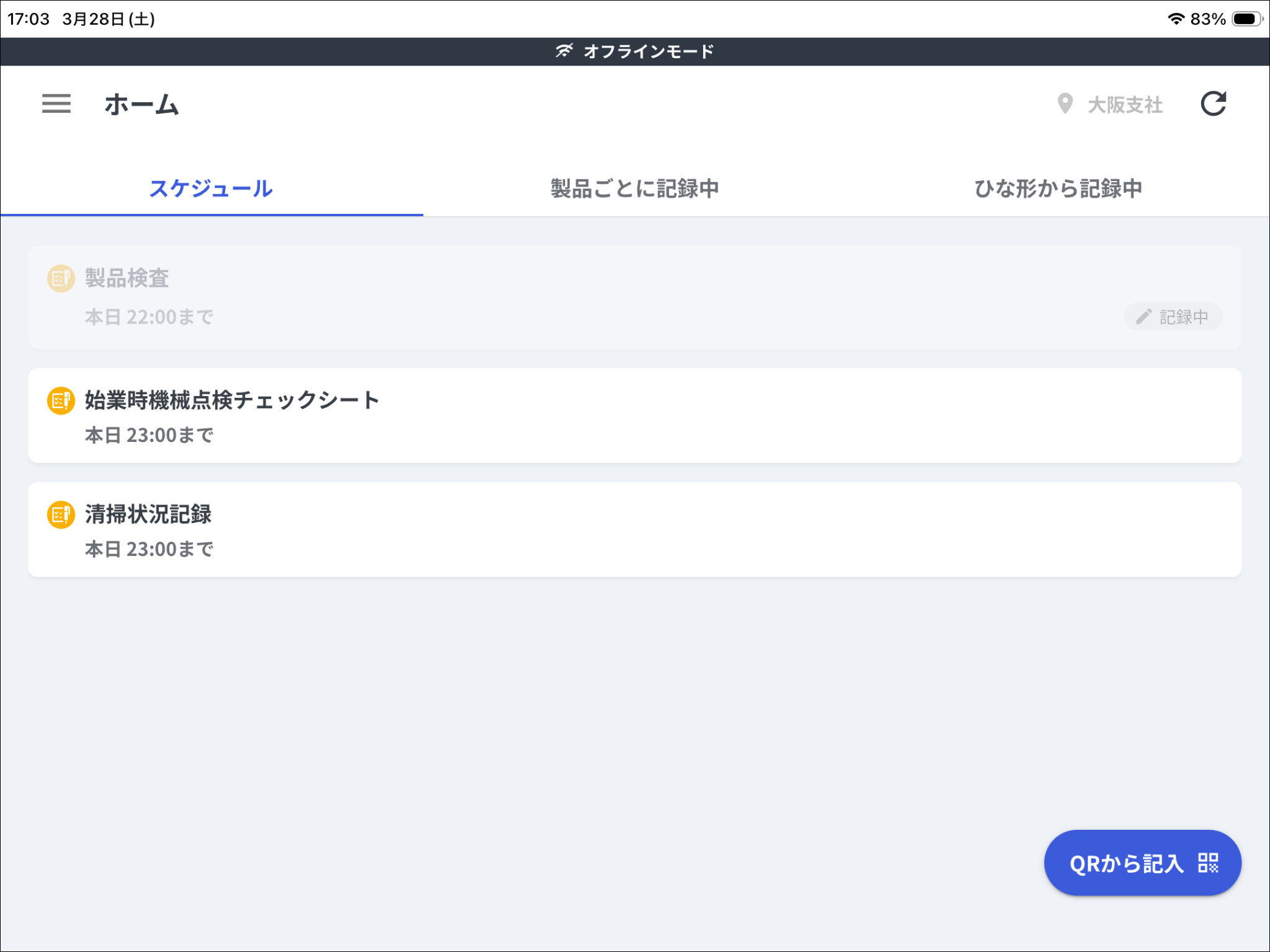This screenshot has height=952, width=1270.
Task: Tap the 始業時機械点検チェックシート yellow icon
Action: click(61, 400)
